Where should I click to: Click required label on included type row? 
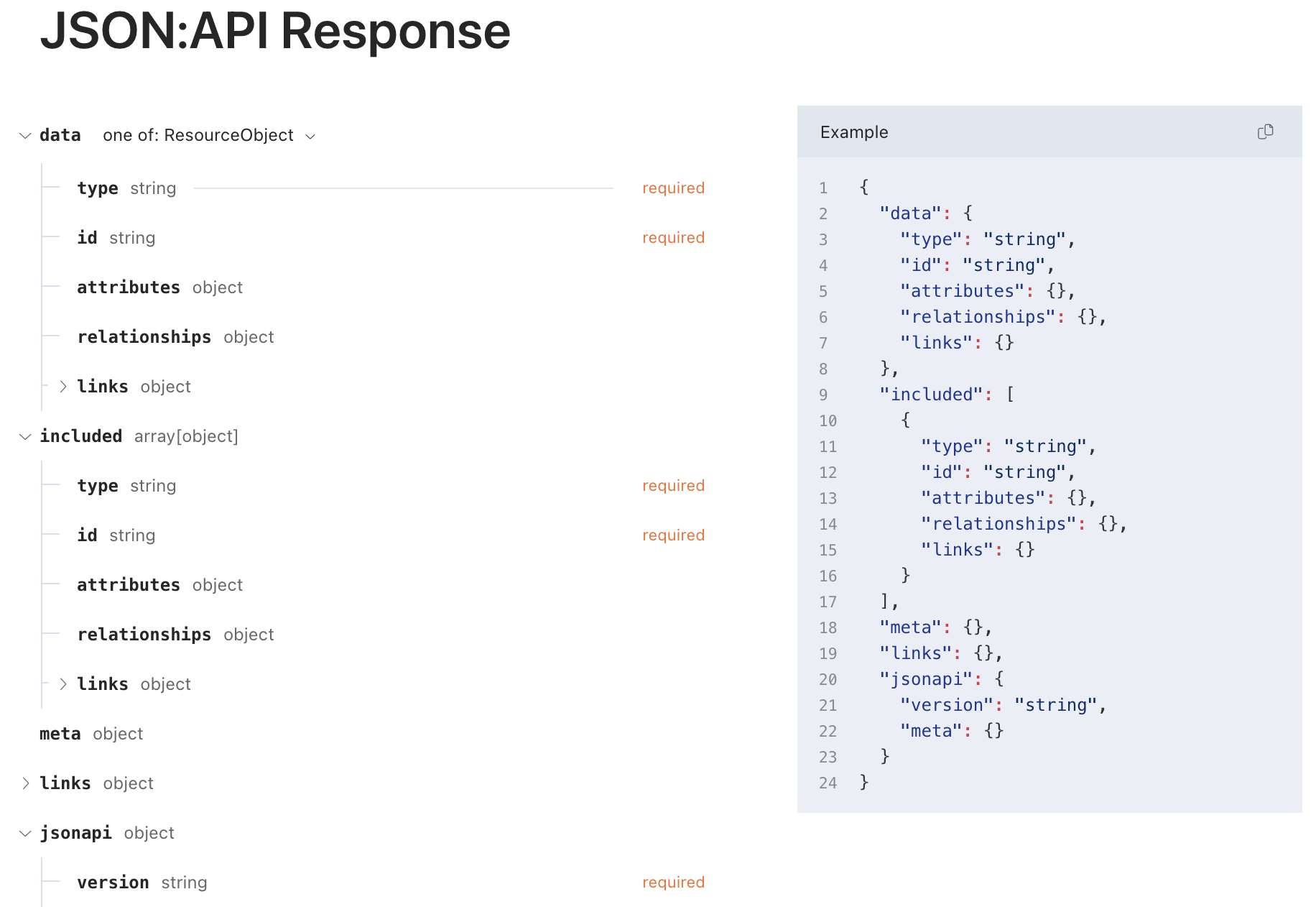pos(673,486)
